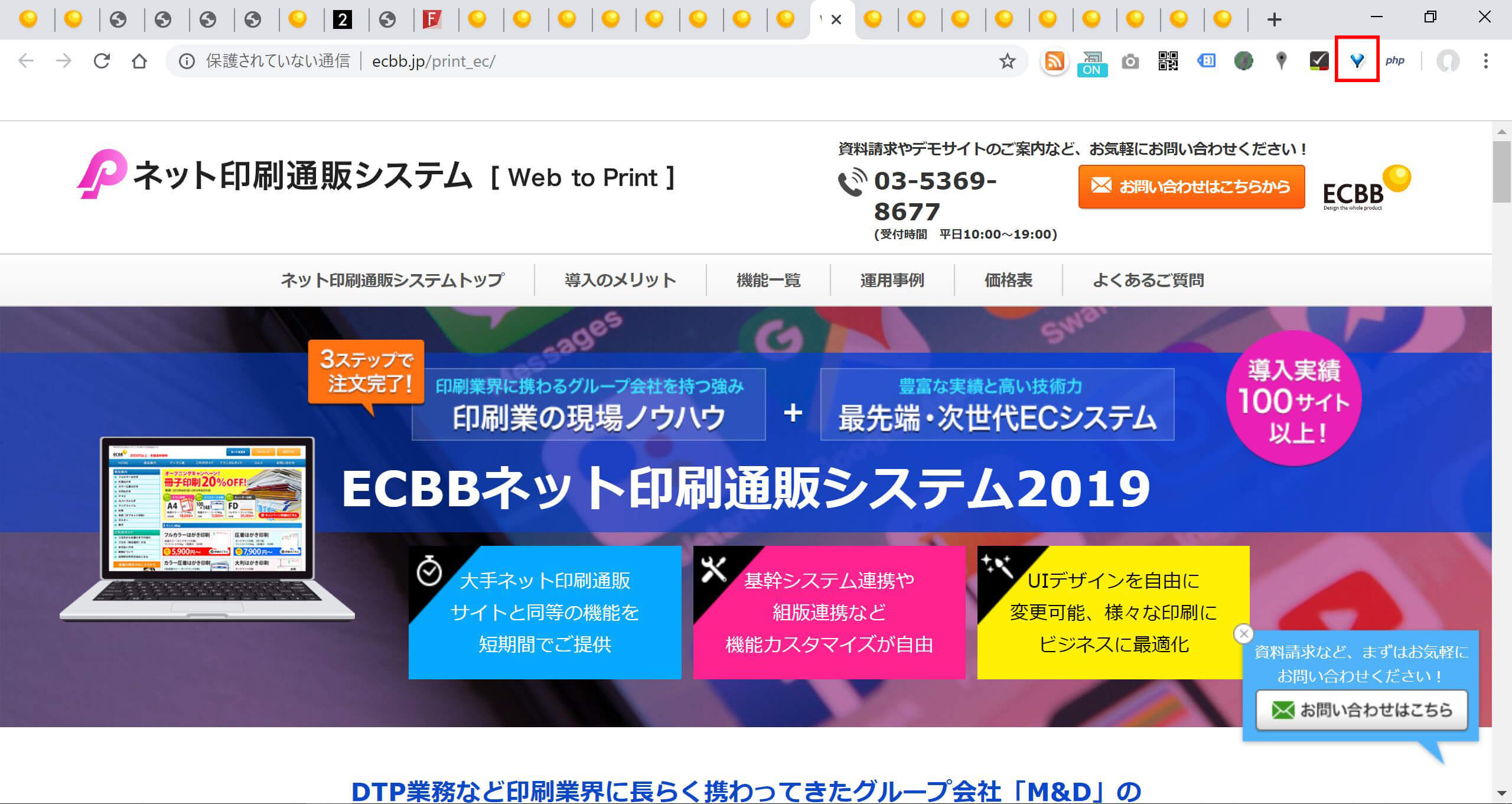Viewport: 1512px width, 804px height.
Task: Open the Chrome three-dot menu
Action: (1485, 61)
